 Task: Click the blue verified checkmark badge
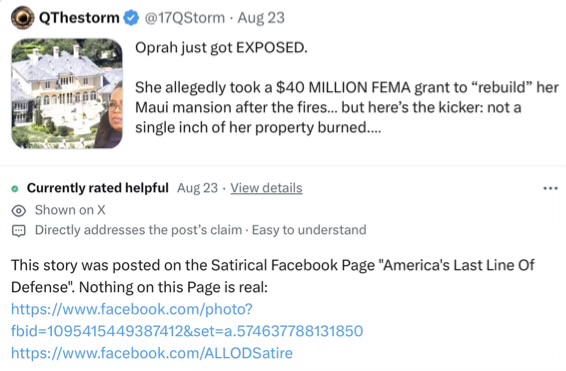tap(131, 18)
